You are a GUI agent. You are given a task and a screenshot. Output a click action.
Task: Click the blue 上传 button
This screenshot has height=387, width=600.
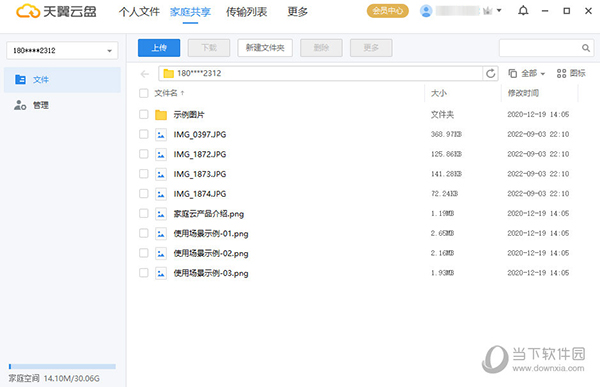[x=159, y=48]
